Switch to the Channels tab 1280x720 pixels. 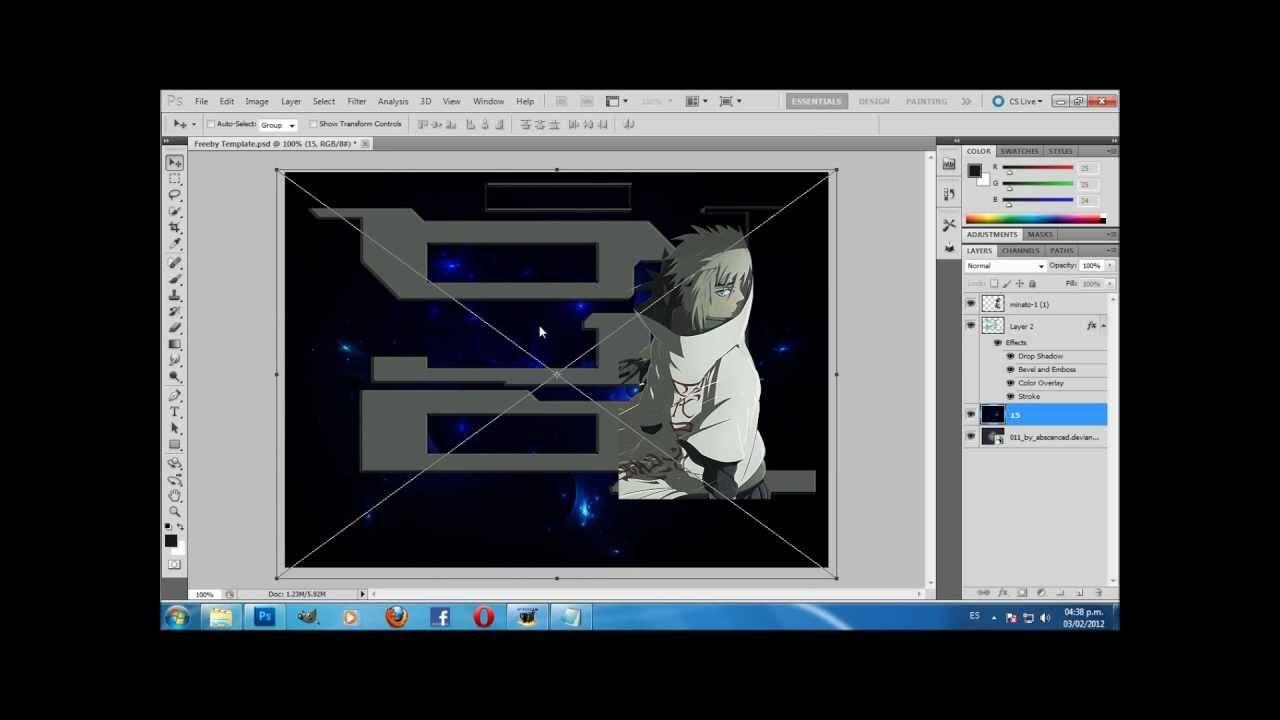[1020, 249]
